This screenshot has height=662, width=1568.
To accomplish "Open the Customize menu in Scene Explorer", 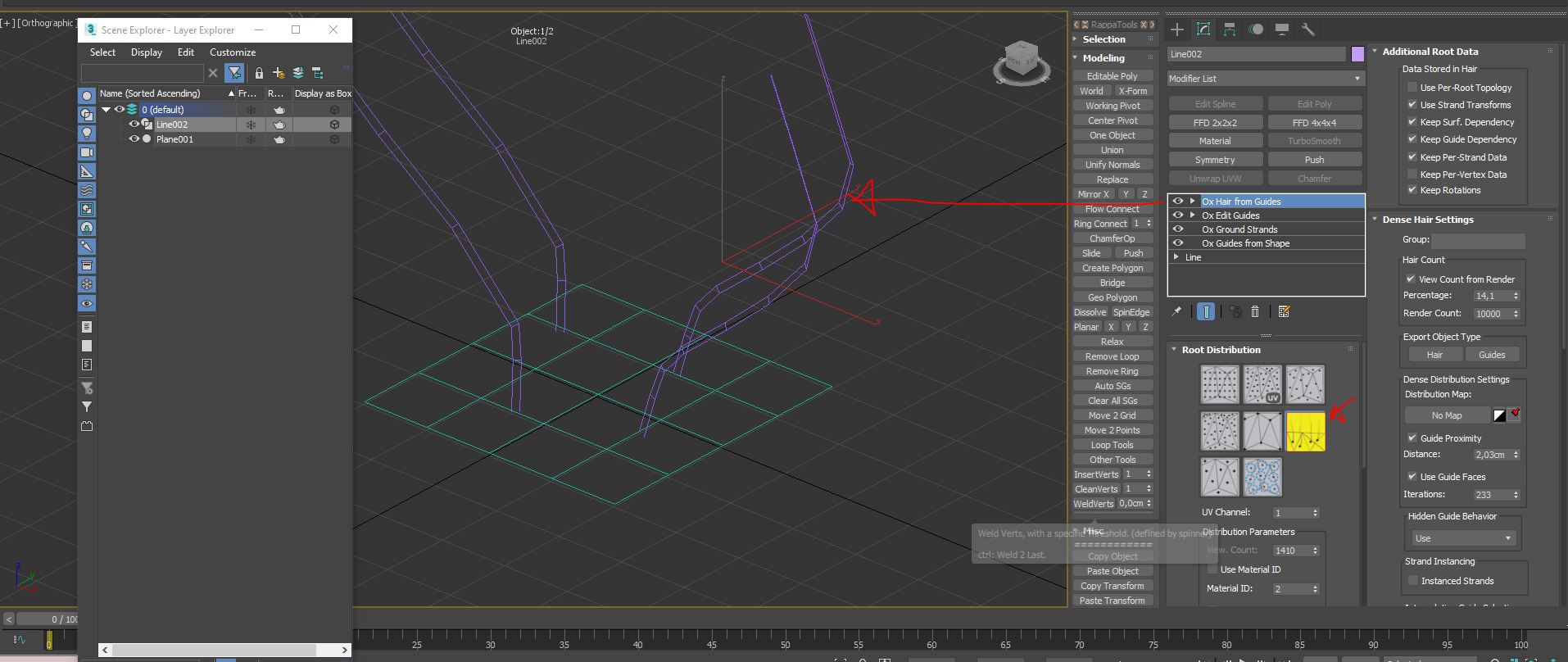I will (x=233, y=52).
